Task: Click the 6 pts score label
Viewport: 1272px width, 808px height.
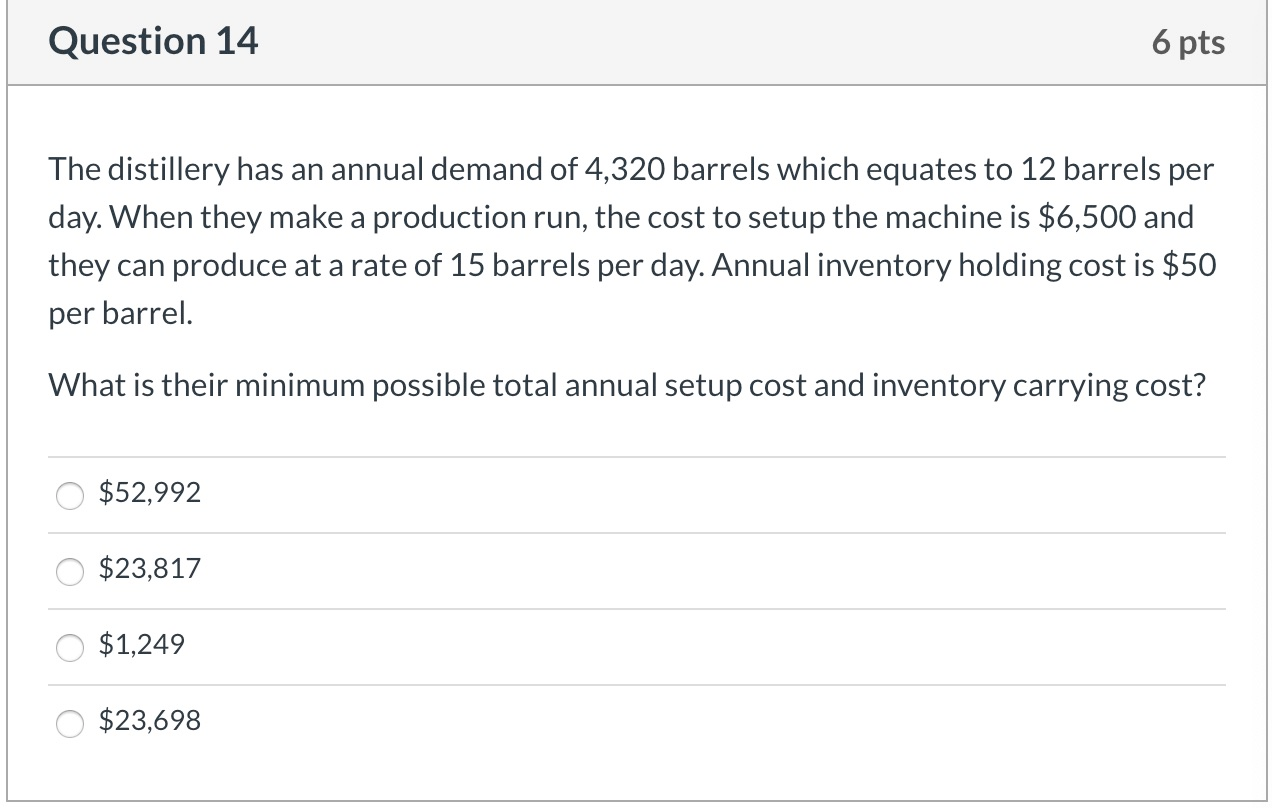Action: tap(1188, 43)
